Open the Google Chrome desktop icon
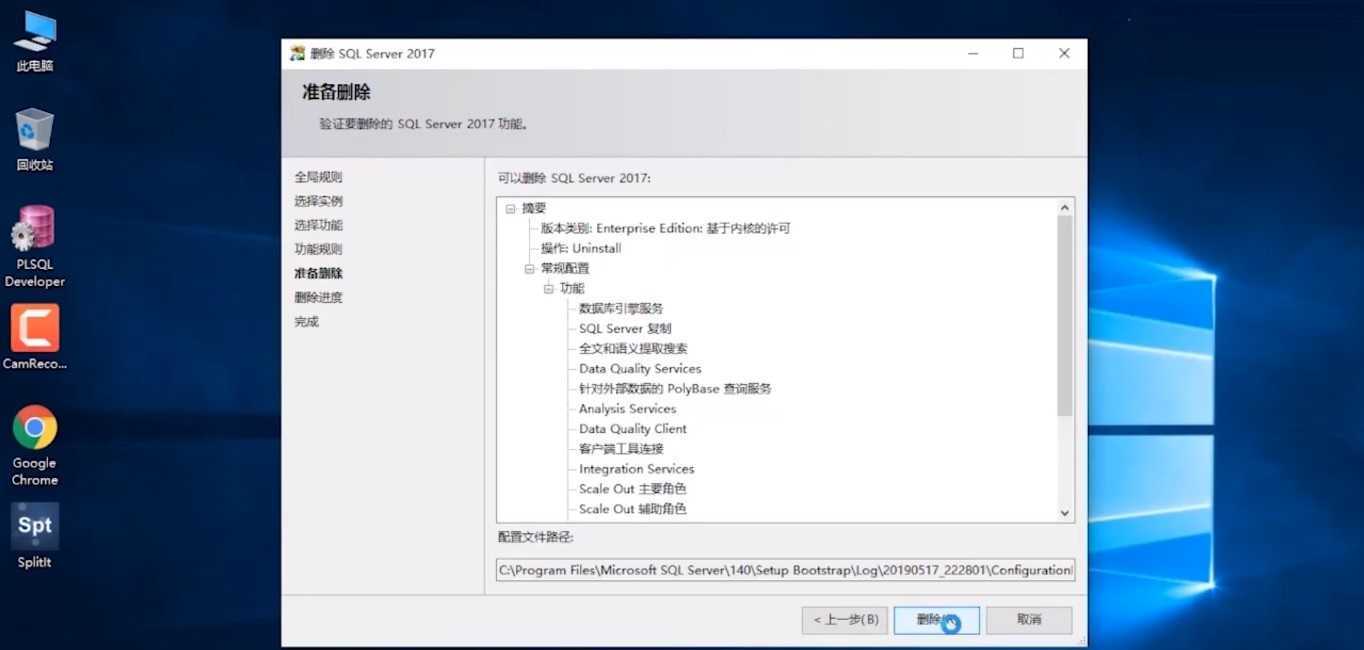 tap(35, 446)
